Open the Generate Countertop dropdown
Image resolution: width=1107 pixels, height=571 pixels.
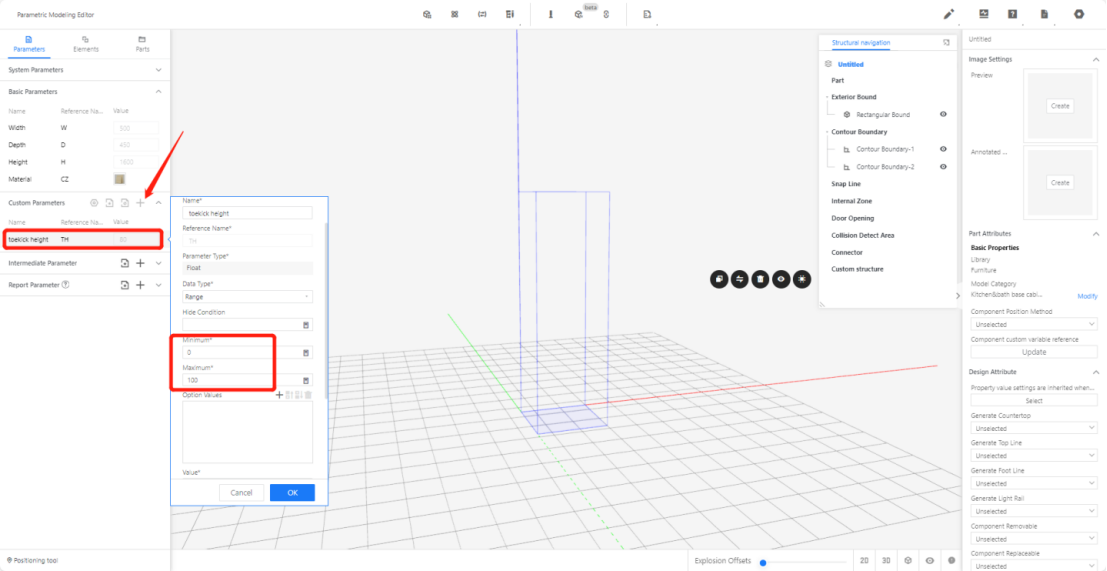point(1034,428)
